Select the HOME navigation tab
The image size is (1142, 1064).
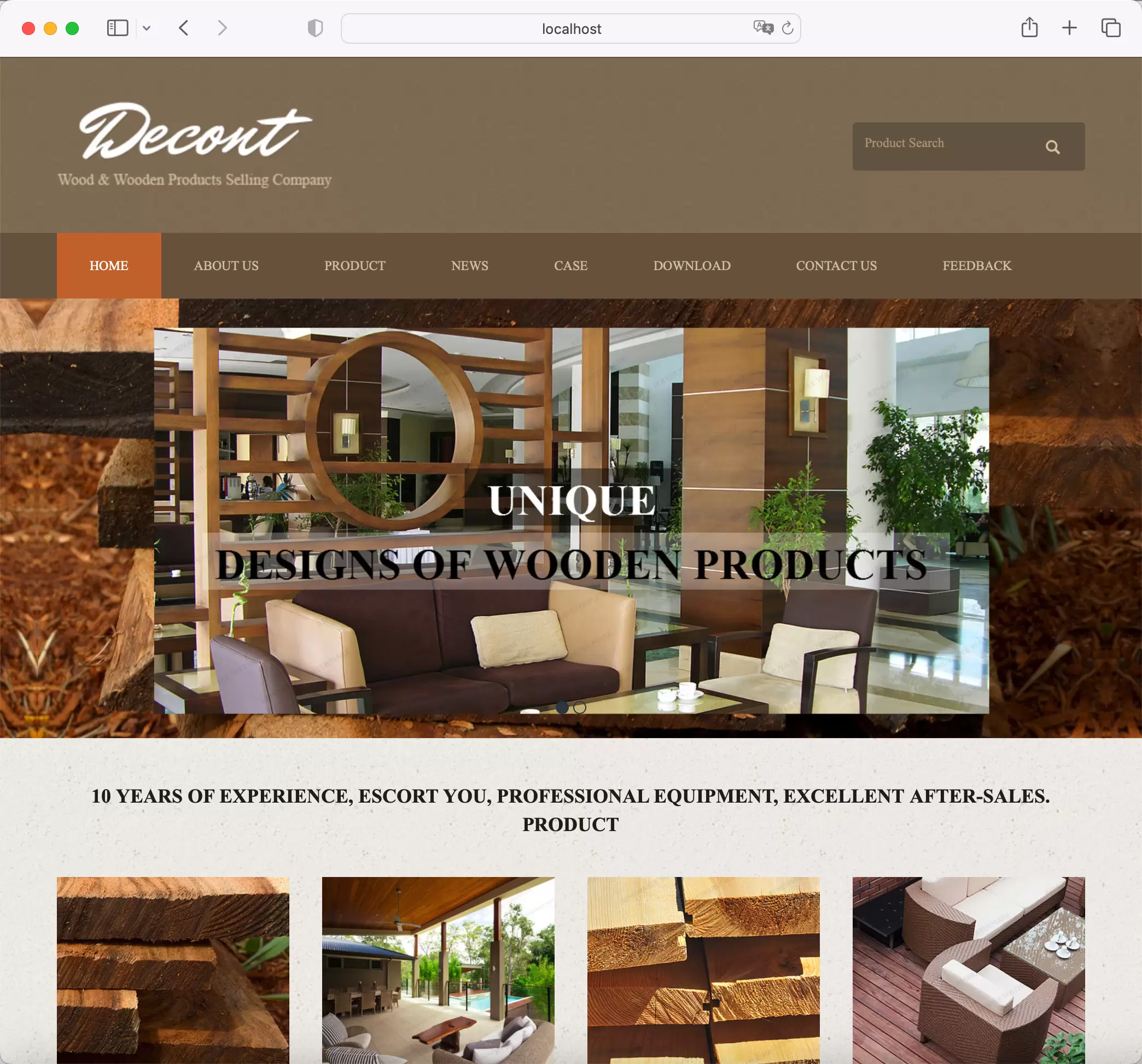click(x=109, y=266)
